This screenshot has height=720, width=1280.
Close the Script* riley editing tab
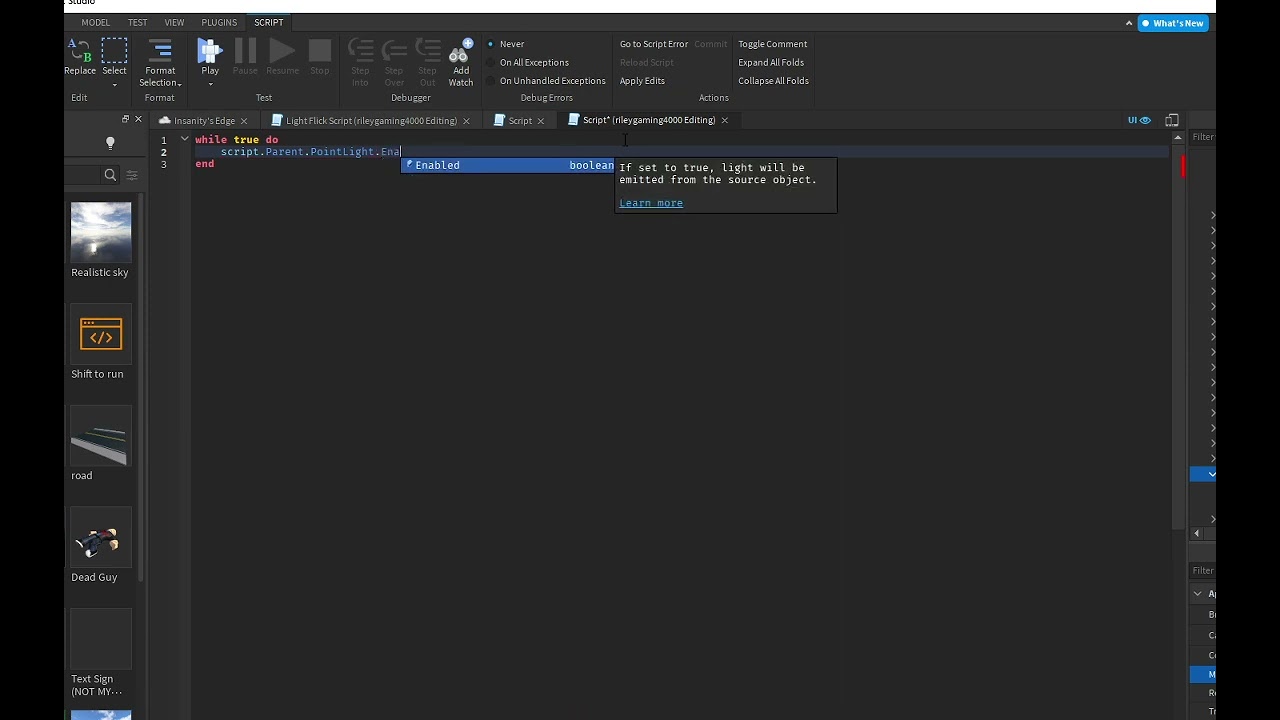point(724,120)
